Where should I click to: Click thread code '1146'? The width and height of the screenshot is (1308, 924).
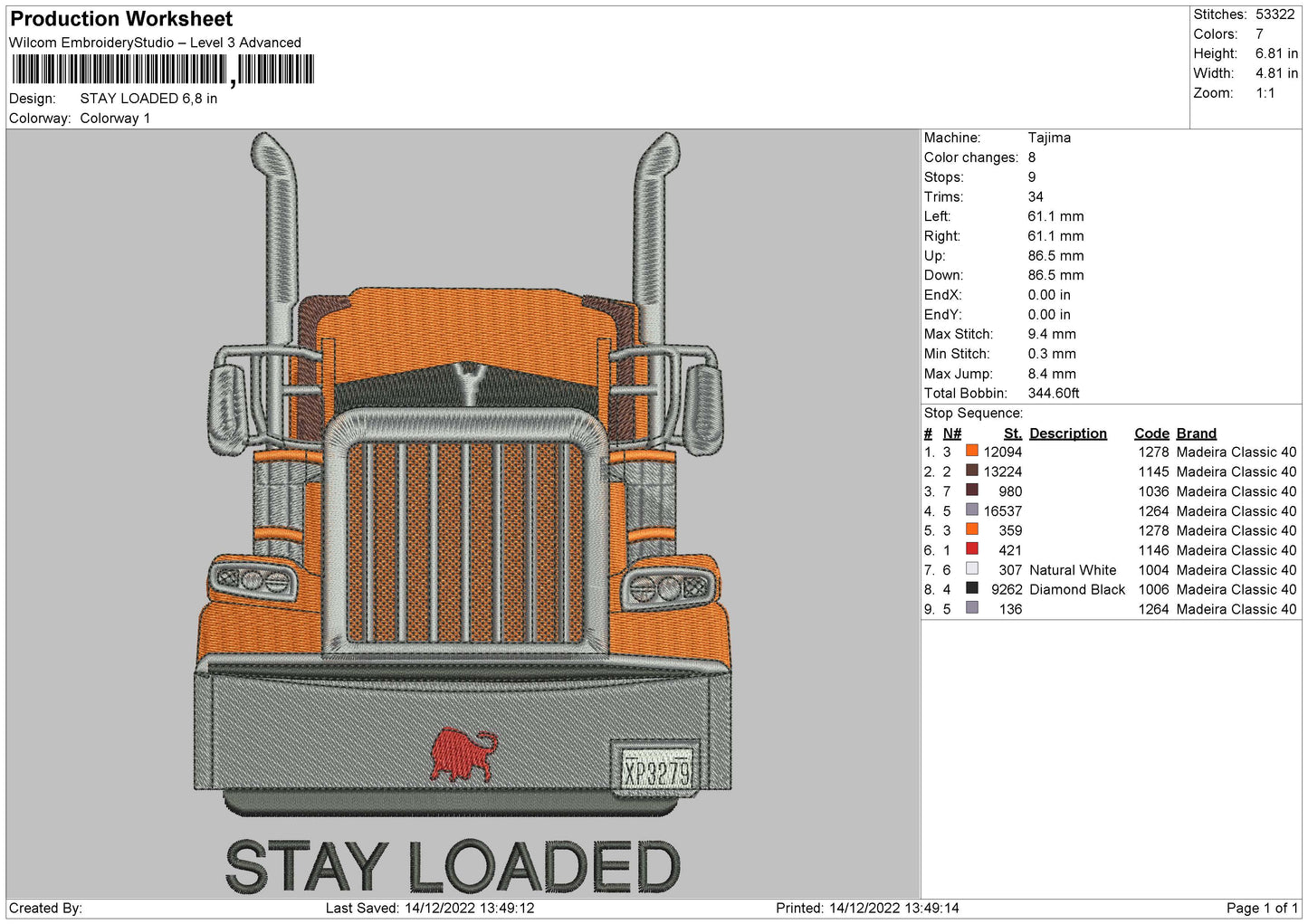(1154, 550)
